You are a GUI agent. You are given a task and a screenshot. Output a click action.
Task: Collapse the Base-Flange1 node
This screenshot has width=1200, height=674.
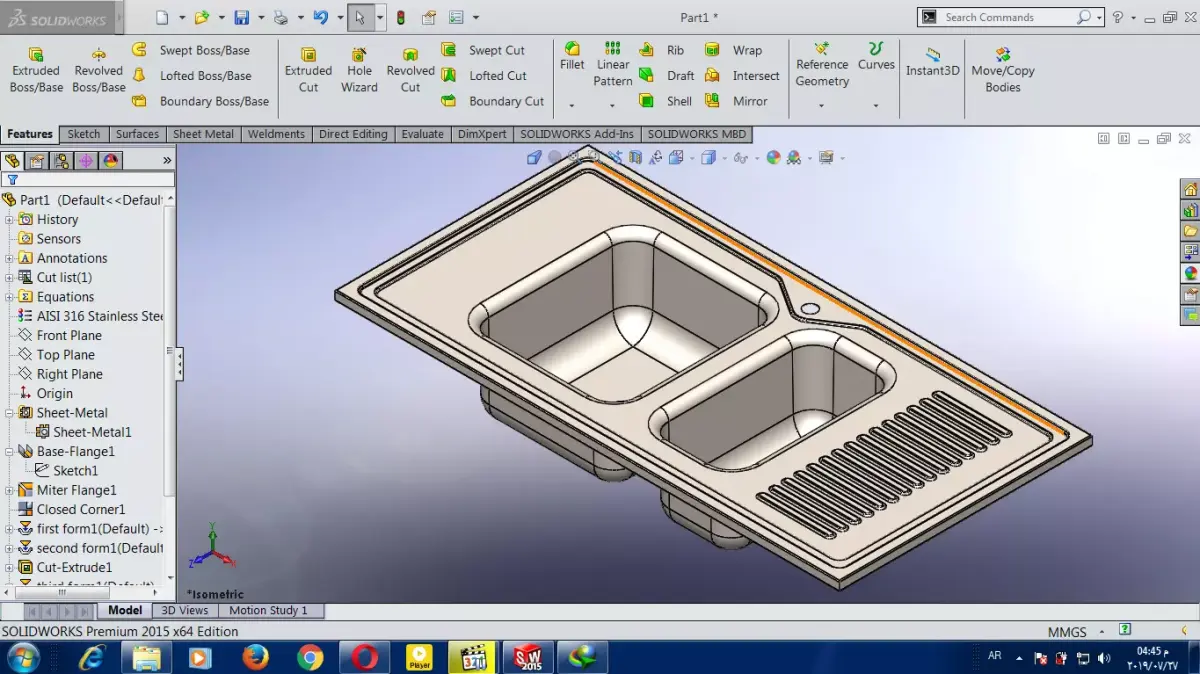[x=9, y=451]
